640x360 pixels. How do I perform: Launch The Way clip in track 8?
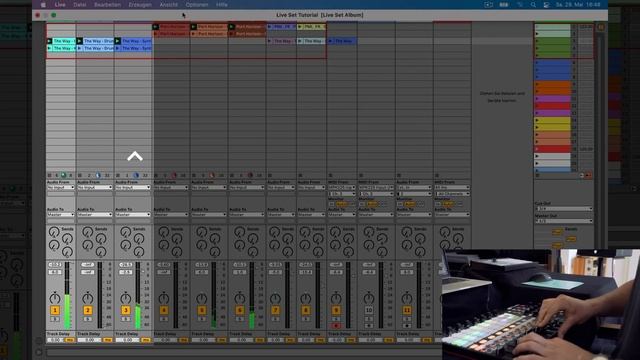[x=300, y=41]
